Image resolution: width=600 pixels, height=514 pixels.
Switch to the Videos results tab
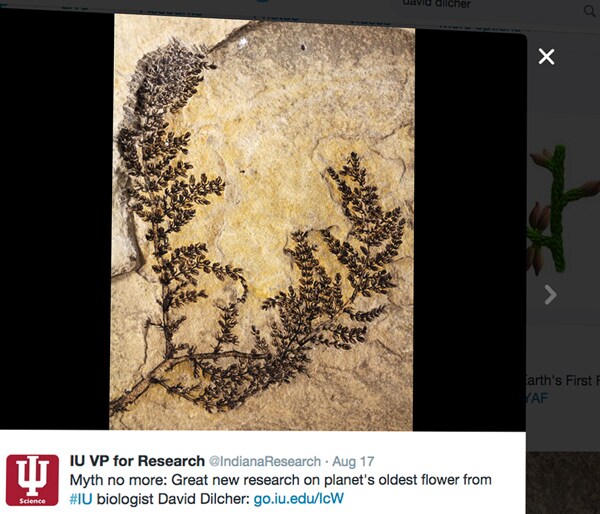pos(370,21)
